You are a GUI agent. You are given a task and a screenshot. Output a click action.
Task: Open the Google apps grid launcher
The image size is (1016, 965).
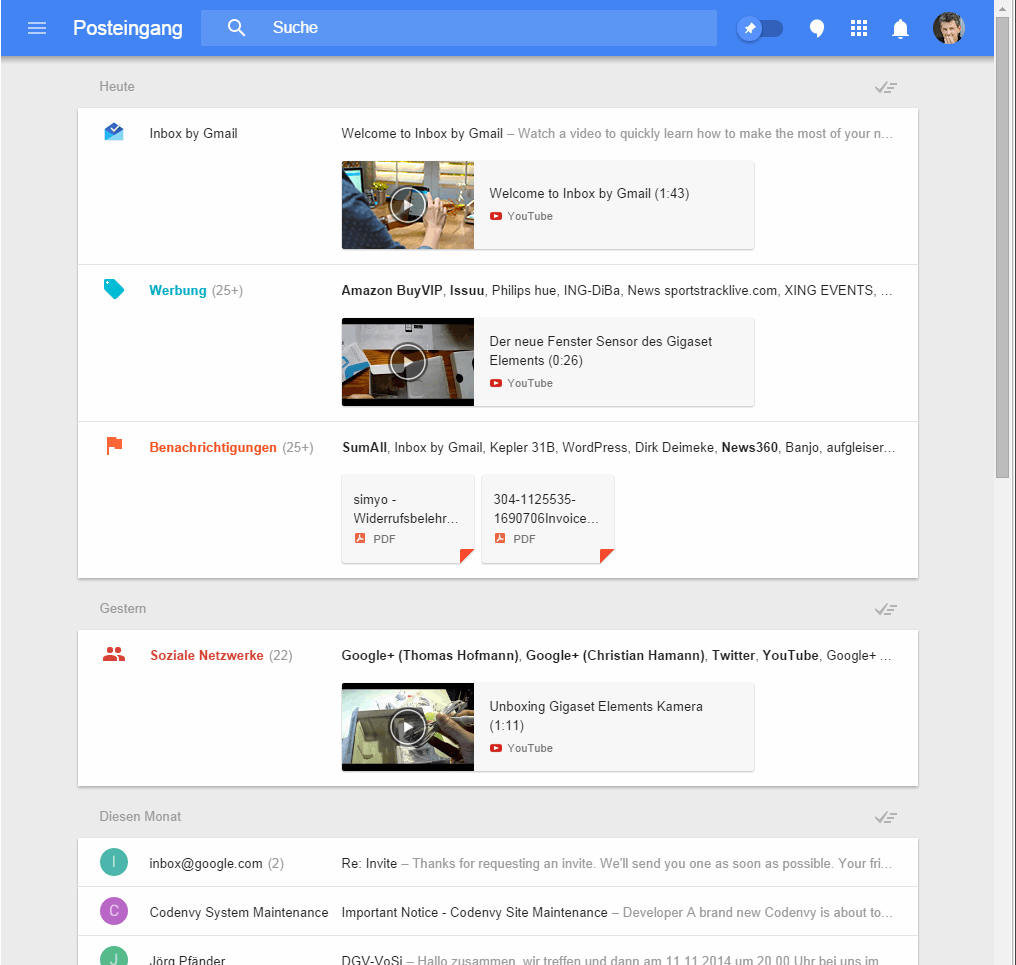tap(859, 28)
